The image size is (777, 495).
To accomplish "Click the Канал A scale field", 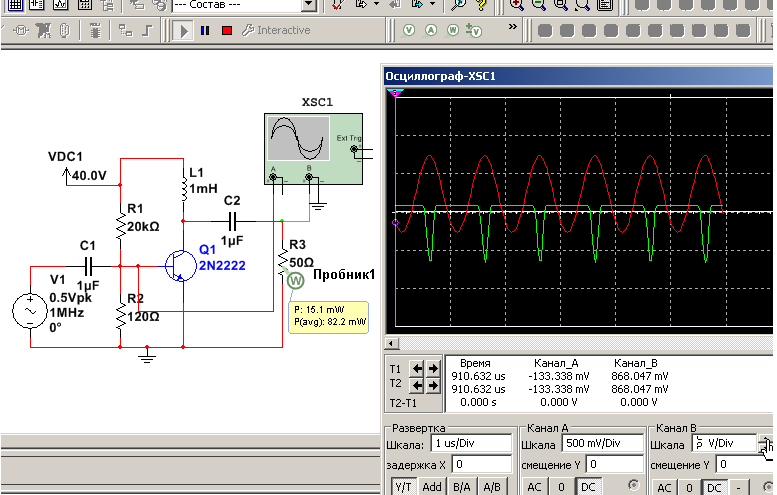I will 600,443.
